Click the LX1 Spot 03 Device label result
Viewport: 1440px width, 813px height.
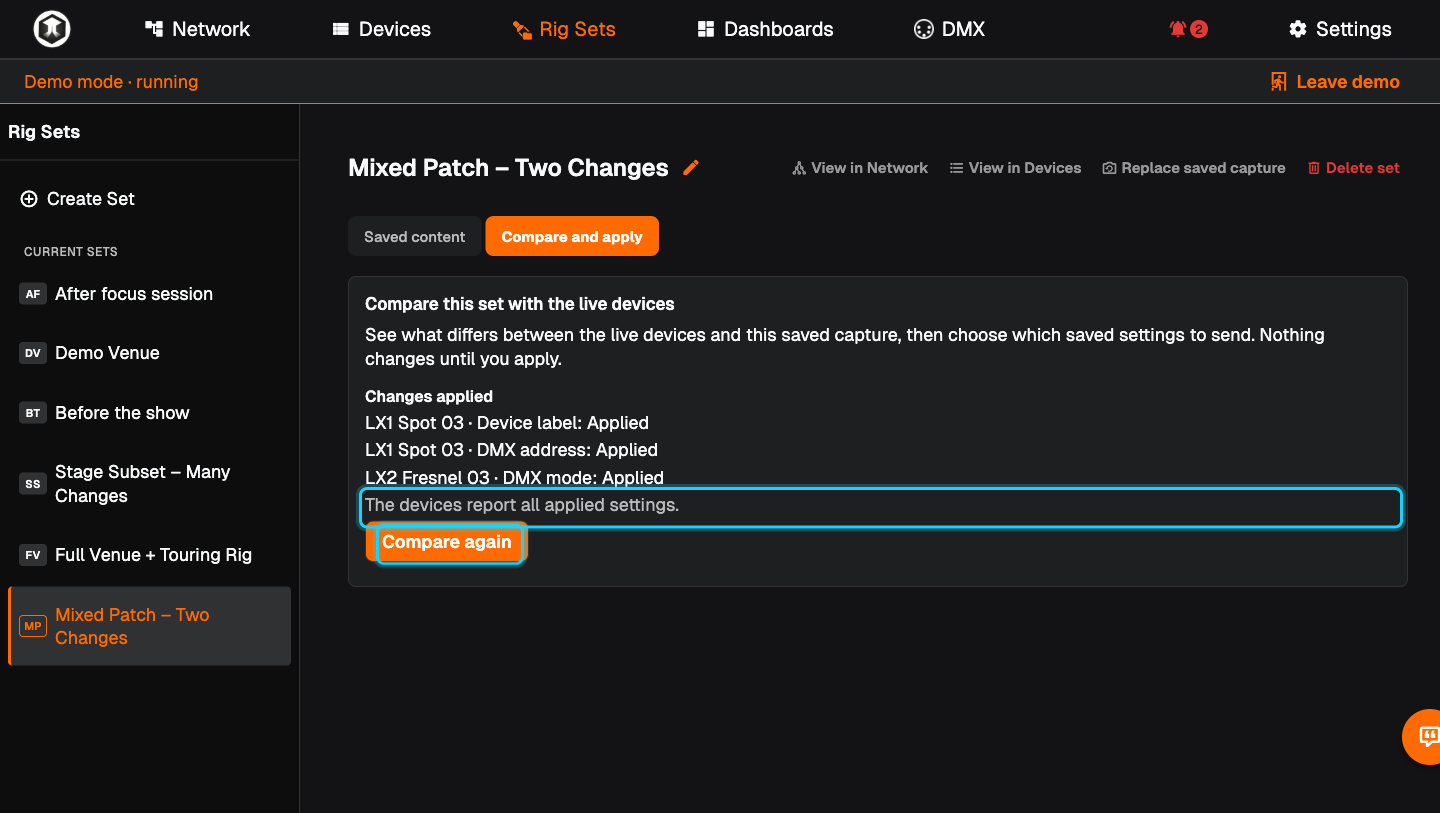(507, 423)
